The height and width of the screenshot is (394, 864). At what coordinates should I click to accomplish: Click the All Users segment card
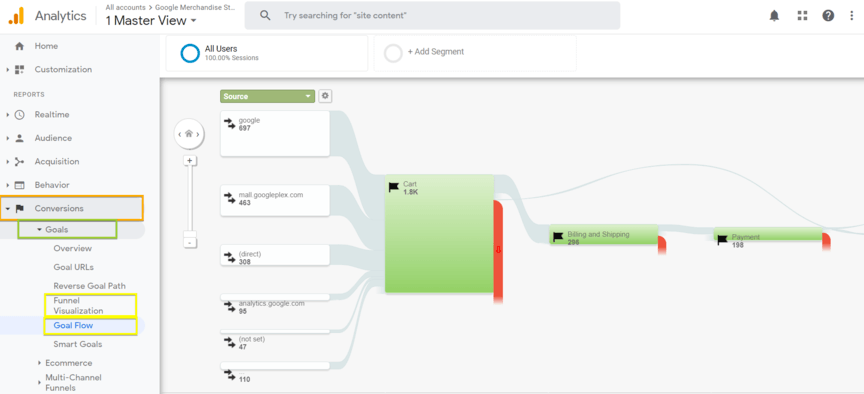coord(267,53)
